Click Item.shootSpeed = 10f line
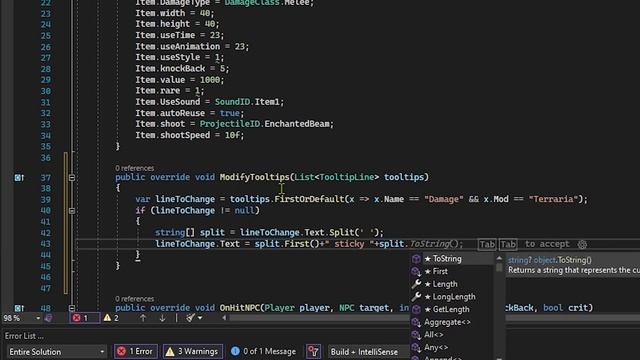The height and width of the screenshot is (360, 640). 189,135
